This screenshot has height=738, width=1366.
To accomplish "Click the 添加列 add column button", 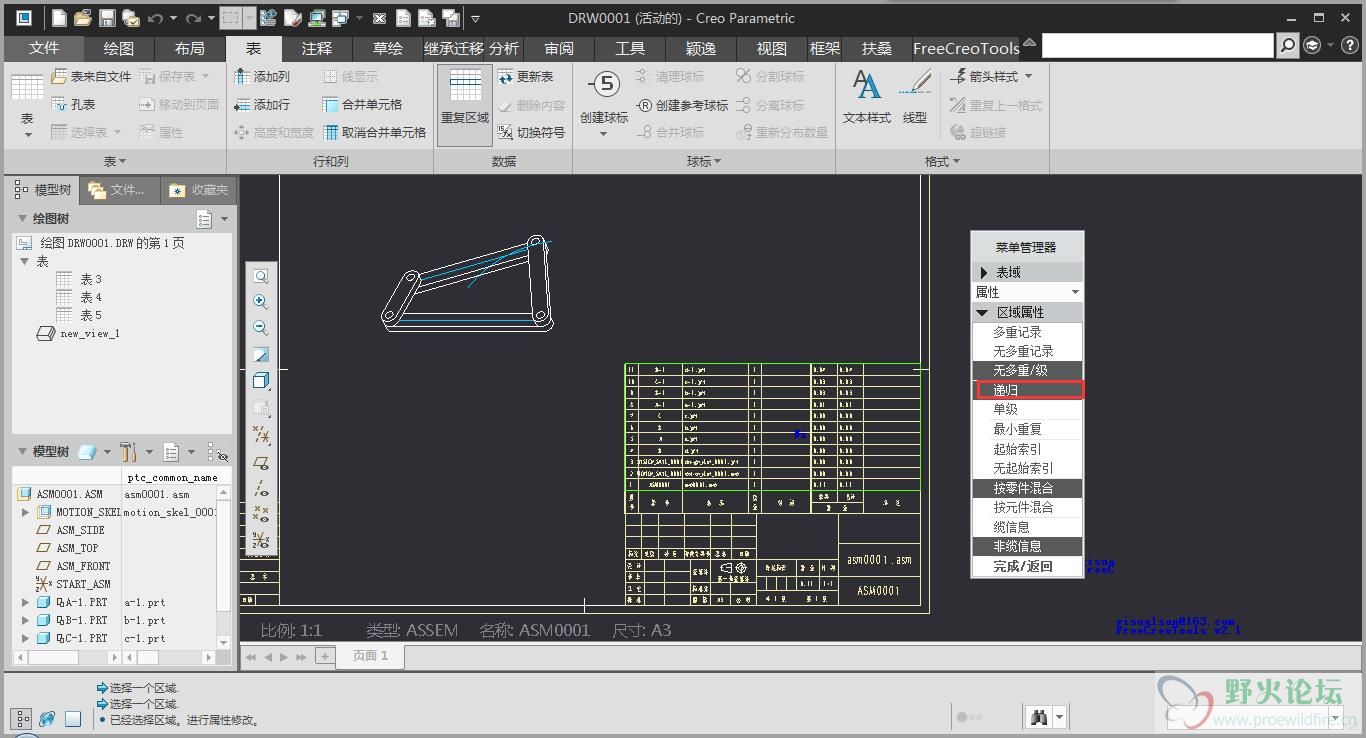I will click(x=262, y=76).
